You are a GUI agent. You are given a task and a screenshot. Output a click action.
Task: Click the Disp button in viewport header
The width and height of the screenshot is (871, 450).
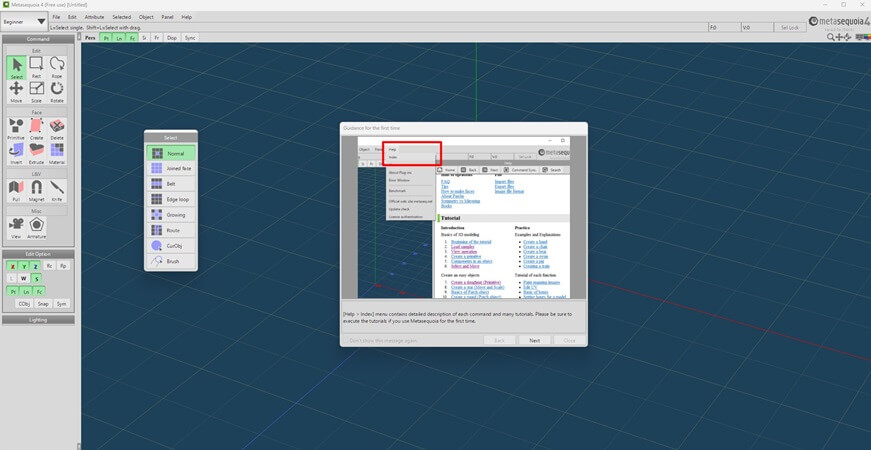[x=172, y=38]
